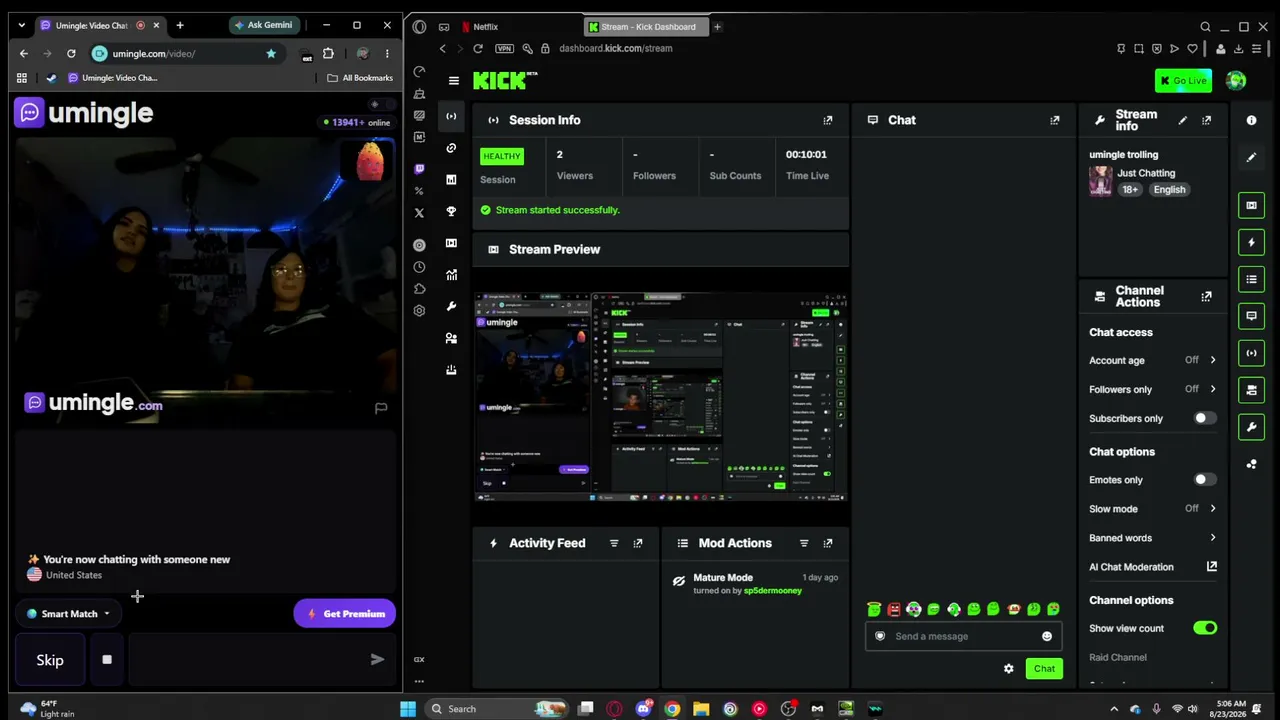Open the wrench icon in Kick left sidebar

451,306
